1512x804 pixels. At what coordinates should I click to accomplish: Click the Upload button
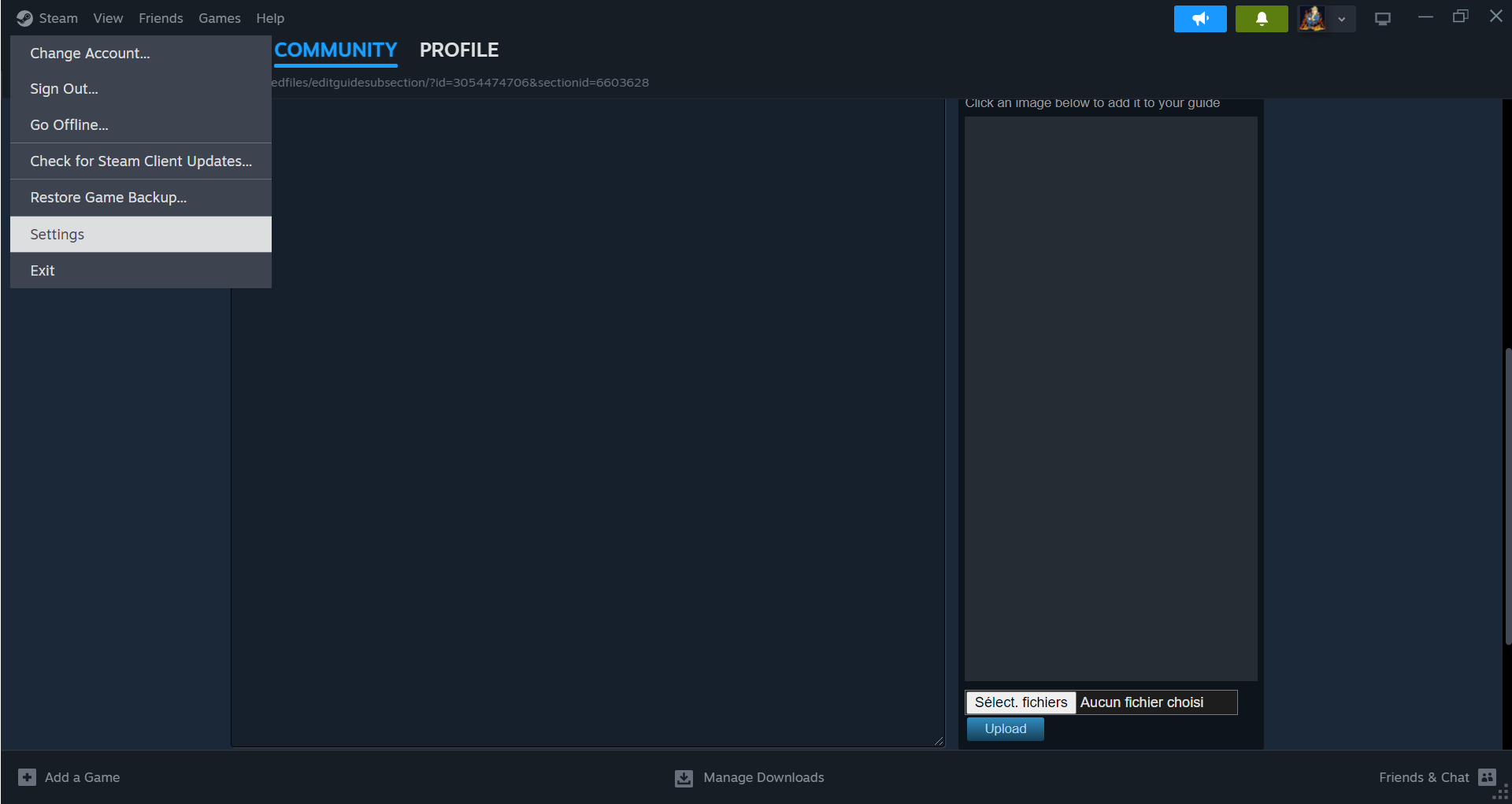click(x=1006, y=729)
